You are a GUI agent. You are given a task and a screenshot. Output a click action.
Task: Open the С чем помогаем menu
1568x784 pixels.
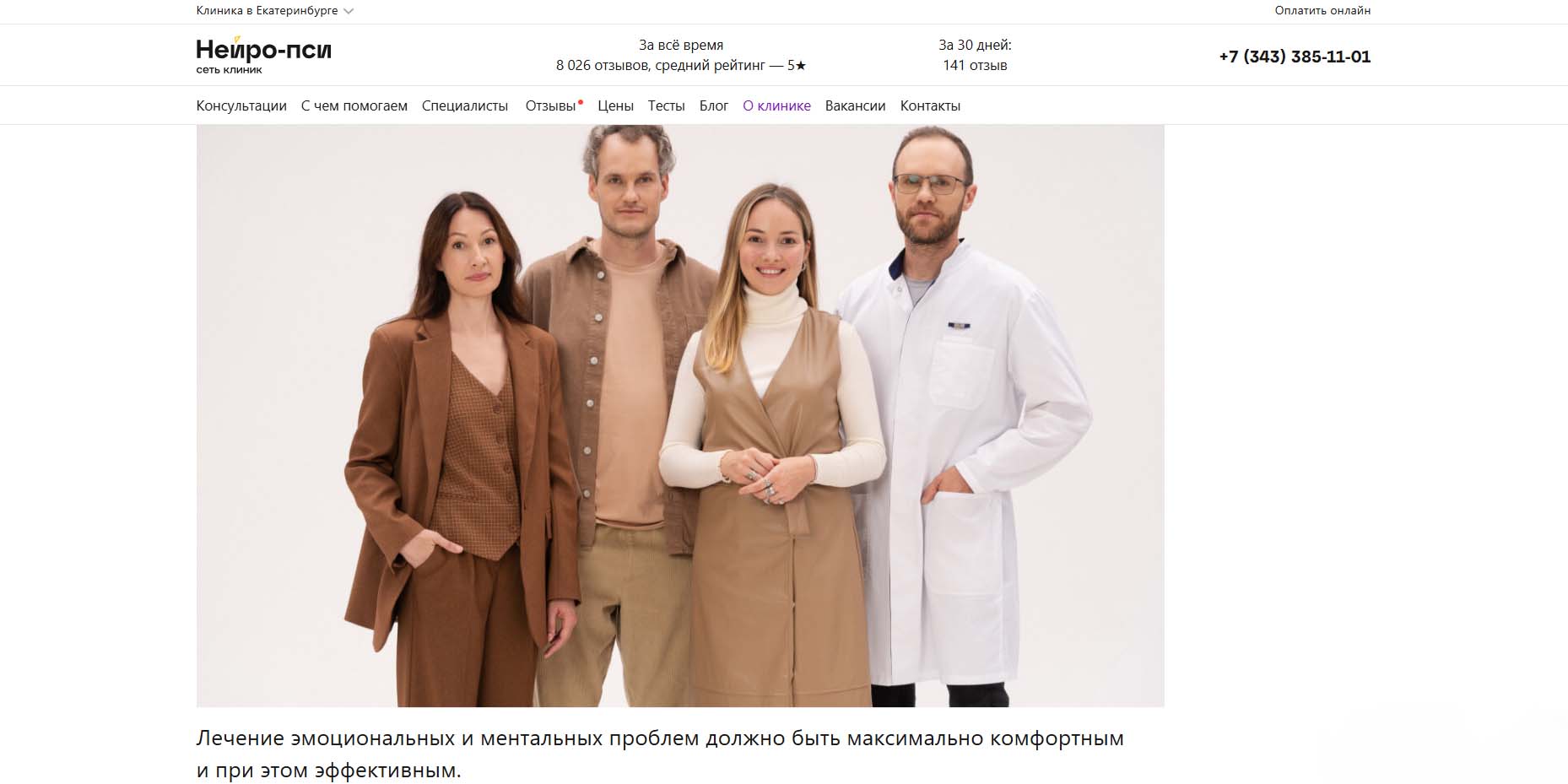(x=354, y=105)
